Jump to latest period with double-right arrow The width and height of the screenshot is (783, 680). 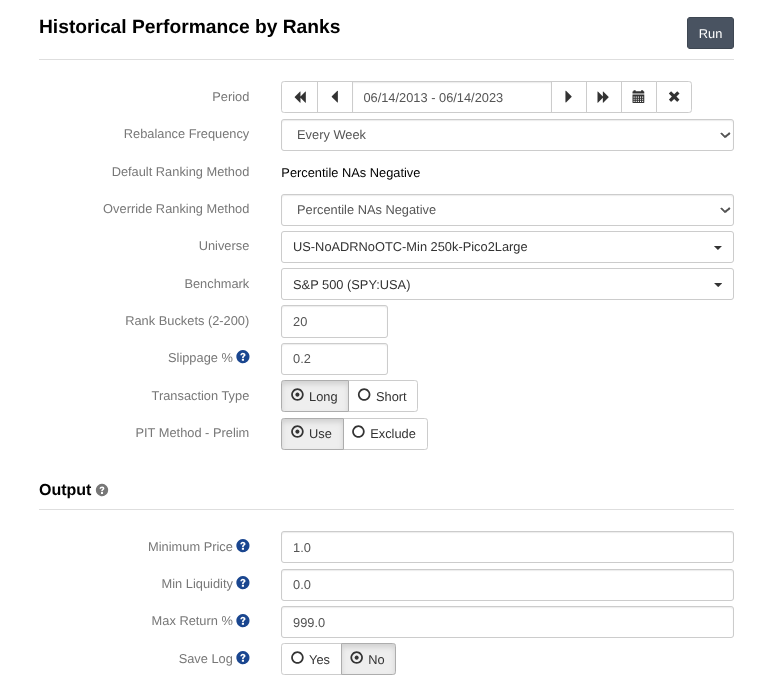coord(604,97)
